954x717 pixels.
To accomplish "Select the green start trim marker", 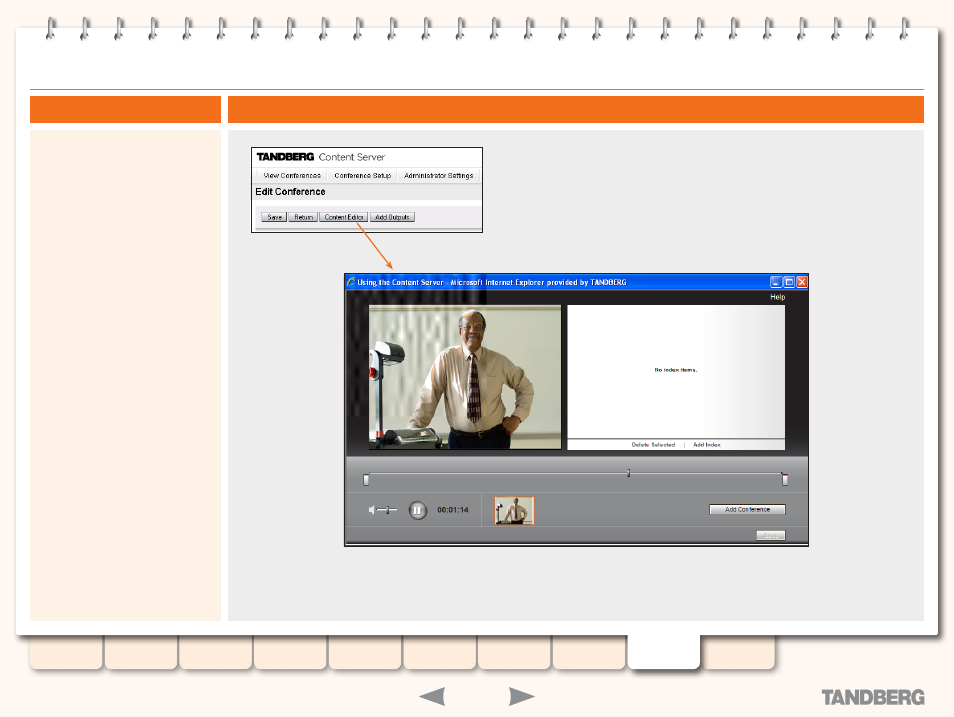I will tap(366, 480).
